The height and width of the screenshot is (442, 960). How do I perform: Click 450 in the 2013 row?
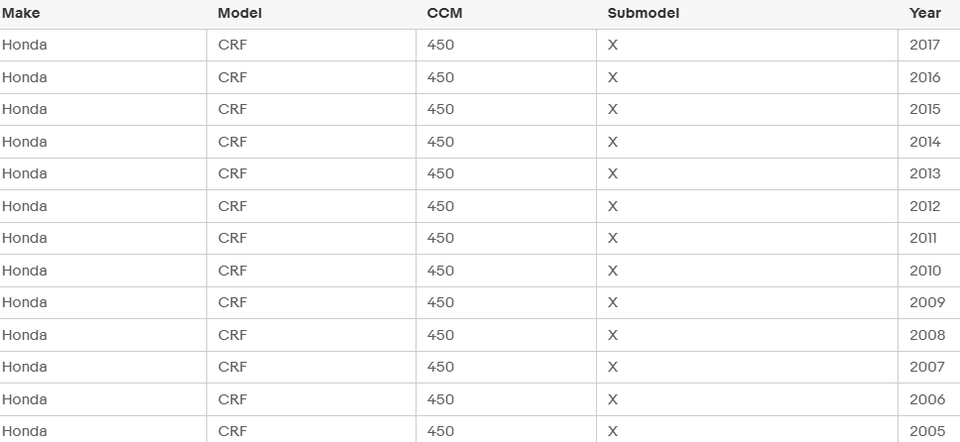(440, 174)
